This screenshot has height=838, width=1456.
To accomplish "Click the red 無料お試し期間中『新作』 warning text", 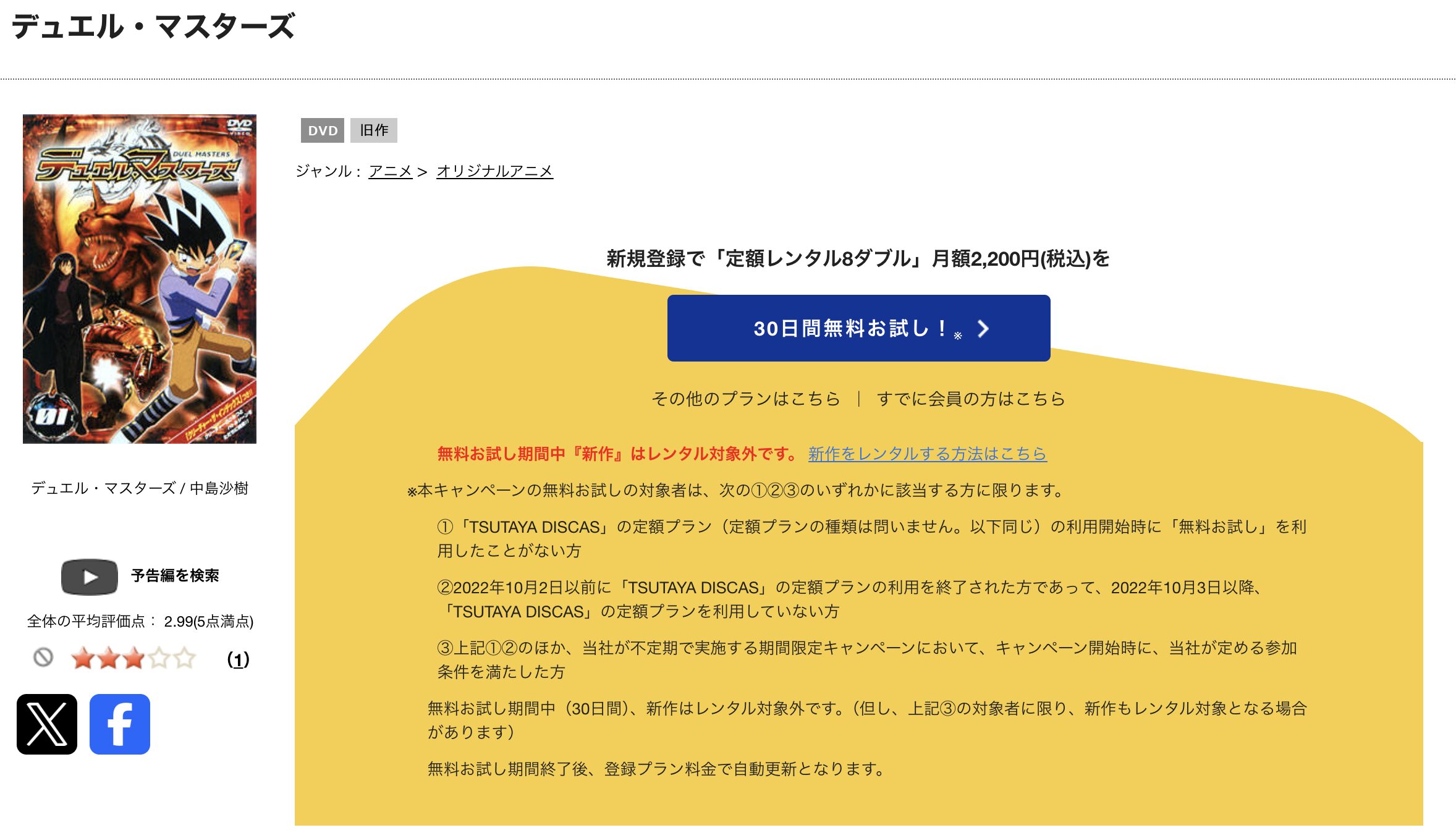I will click(619, 454).
